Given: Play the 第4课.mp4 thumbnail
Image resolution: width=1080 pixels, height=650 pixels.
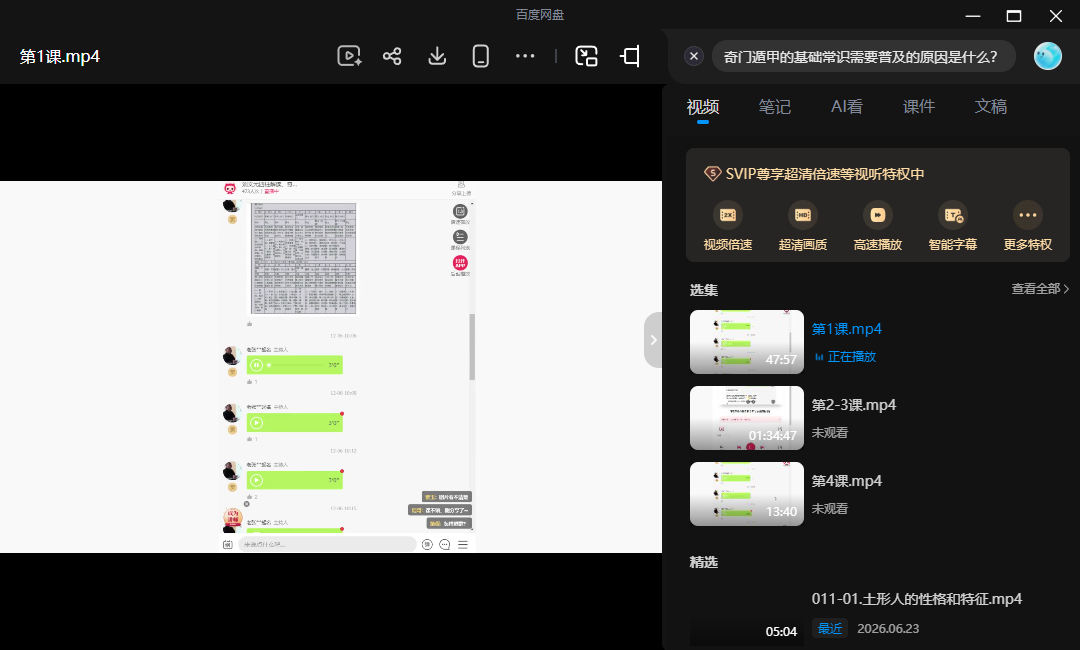Looking at the screenshot, I should coord(747,494).
